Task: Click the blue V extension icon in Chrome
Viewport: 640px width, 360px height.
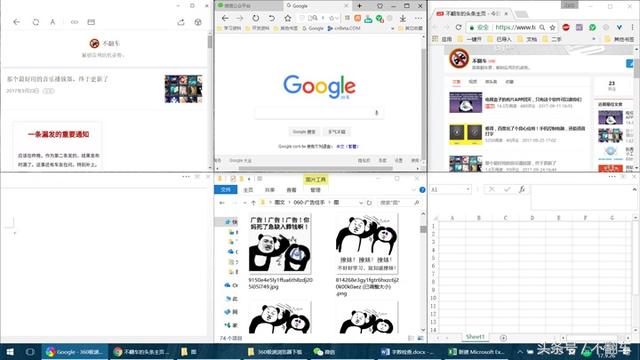Action: (x=619, y=27)
